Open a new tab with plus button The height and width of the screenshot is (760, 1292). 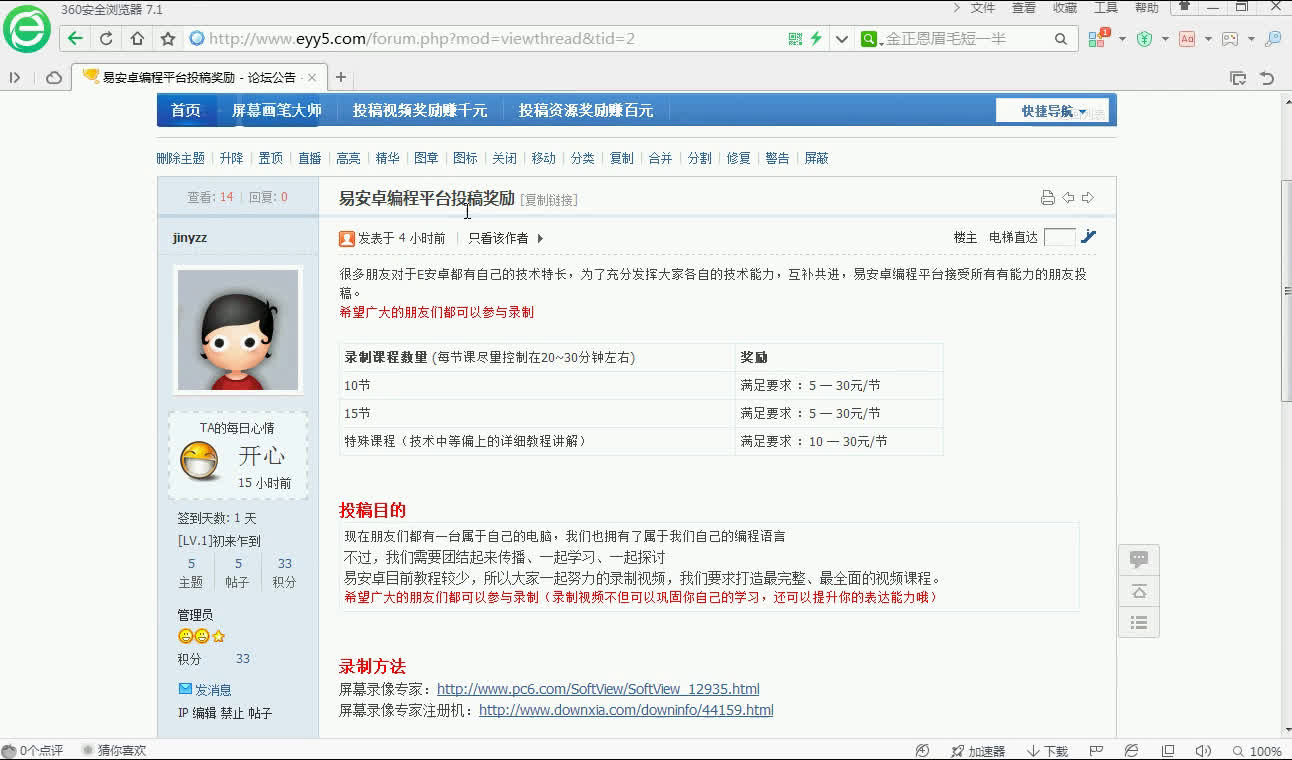(341, 77)
